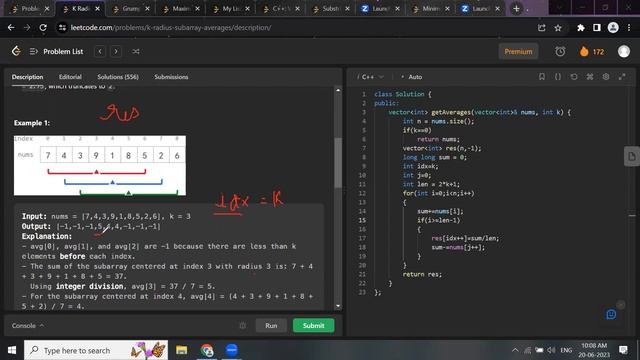
Task: Open the Zoom app in taskbar
Action: pos(231,350)
